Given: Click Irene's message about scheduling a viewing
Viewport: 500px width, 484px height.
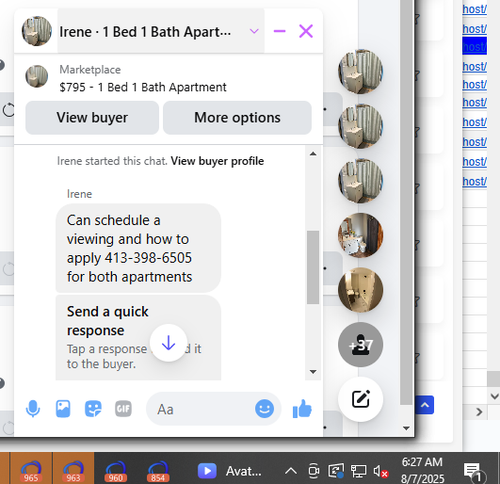Looking at the screenshot, I should tap(138, 248).
